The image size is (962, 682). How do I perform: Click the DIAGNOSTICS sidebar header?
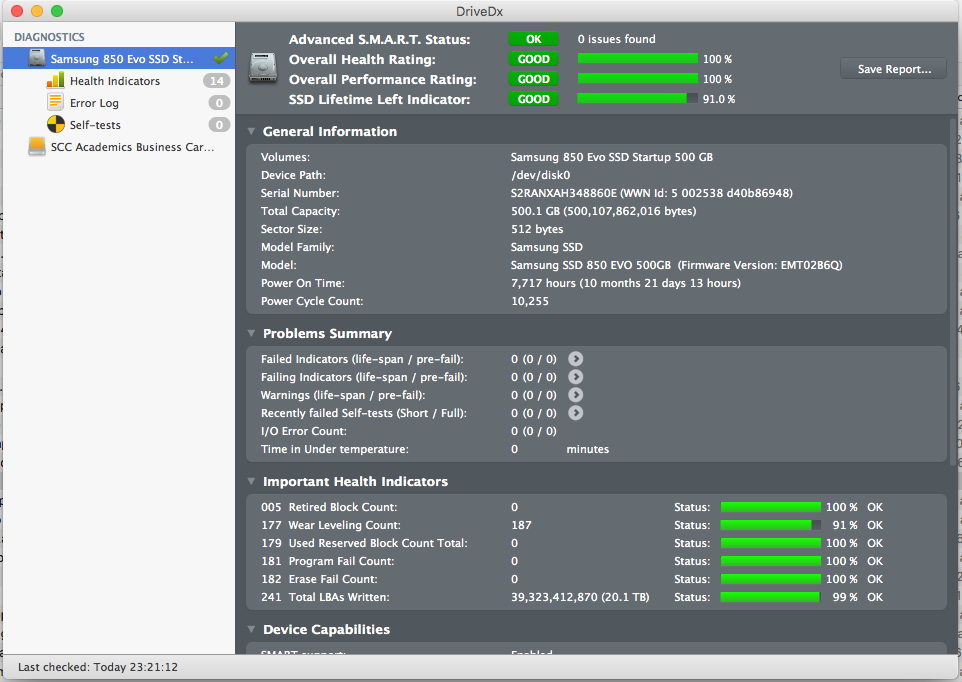point(49,37)
